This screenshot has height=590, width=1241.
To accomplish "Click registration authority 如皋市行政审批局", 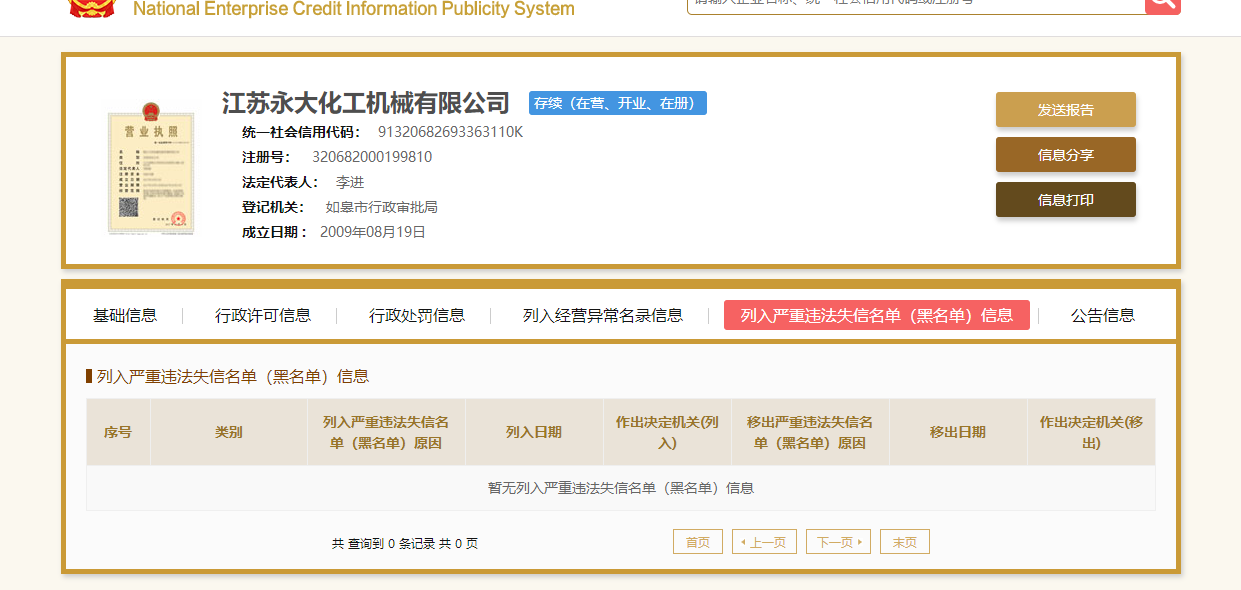I will (382, 207).
